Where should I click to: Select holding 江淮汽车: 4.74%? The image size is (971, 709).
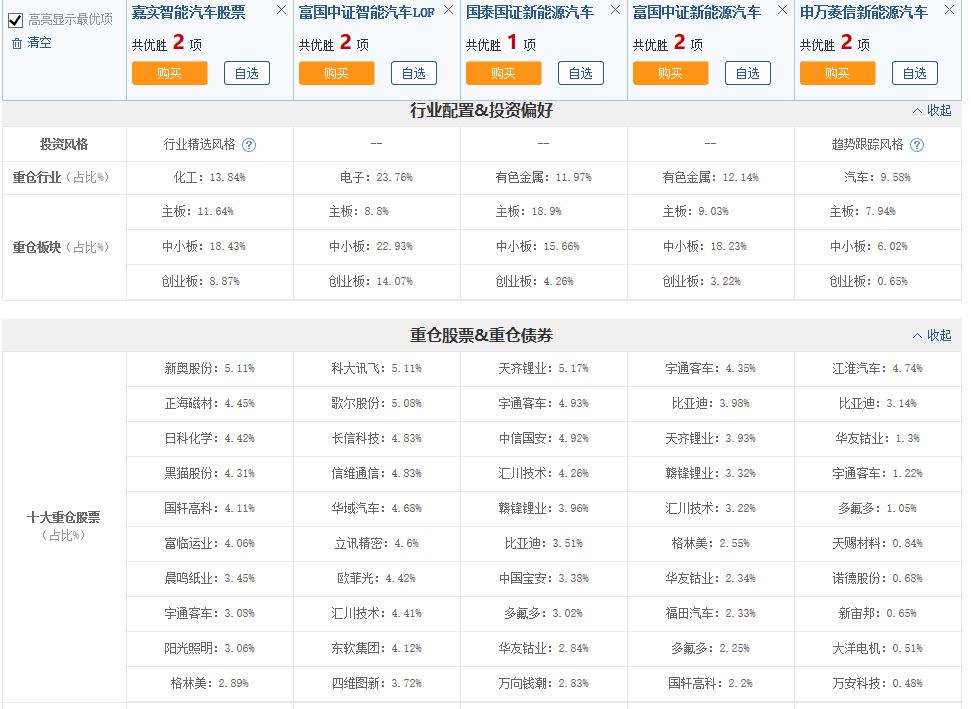point(877,369)
